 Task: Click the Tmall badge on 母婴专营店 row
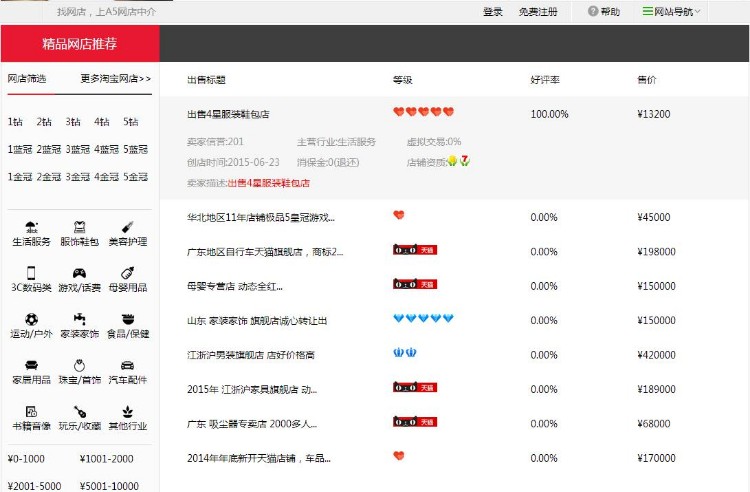click(x=415, y=284)
